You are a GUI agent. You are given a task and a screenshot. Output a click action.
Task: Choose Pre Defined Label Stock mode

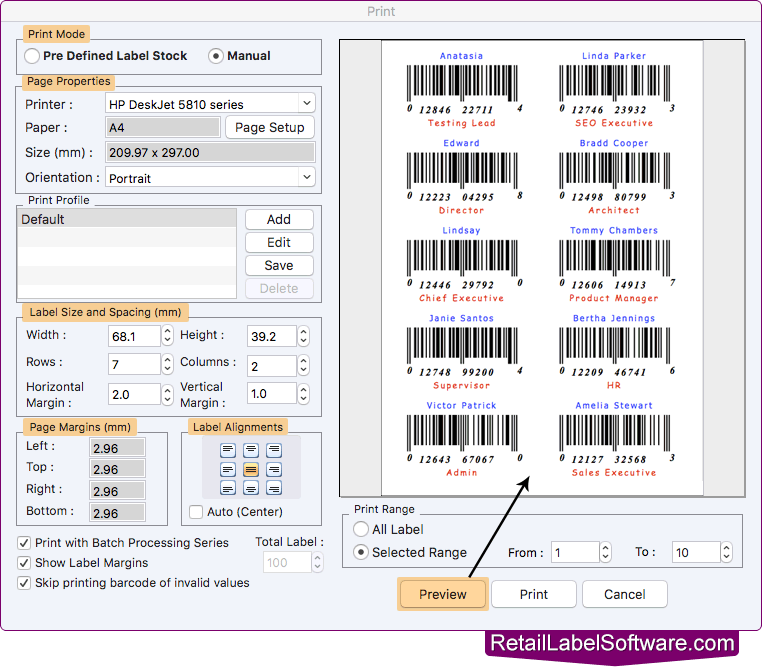point(32,56)
